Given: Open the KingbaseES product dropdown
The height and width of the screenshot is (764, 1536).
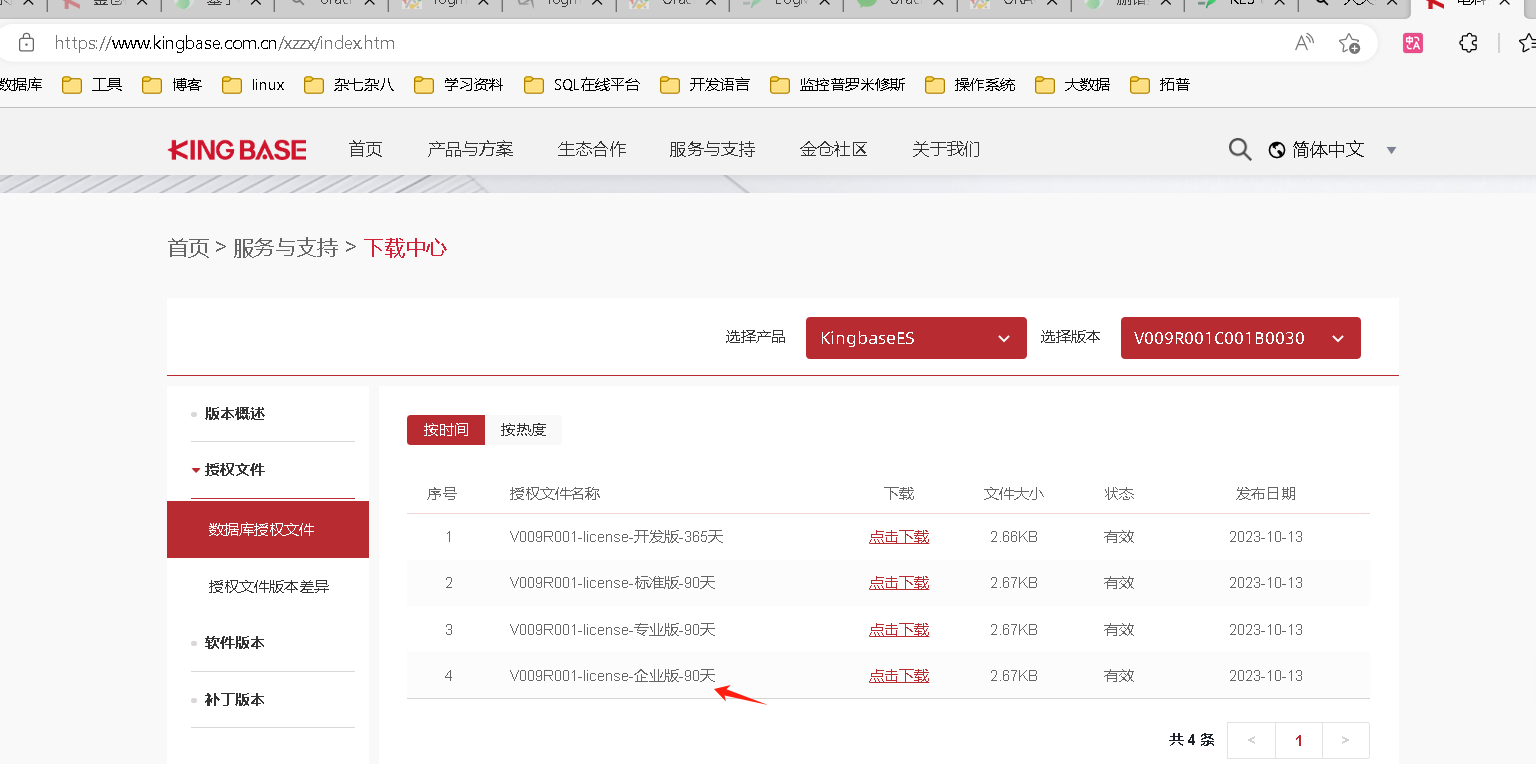Looking at the screenshot, I should click(916, 338).
